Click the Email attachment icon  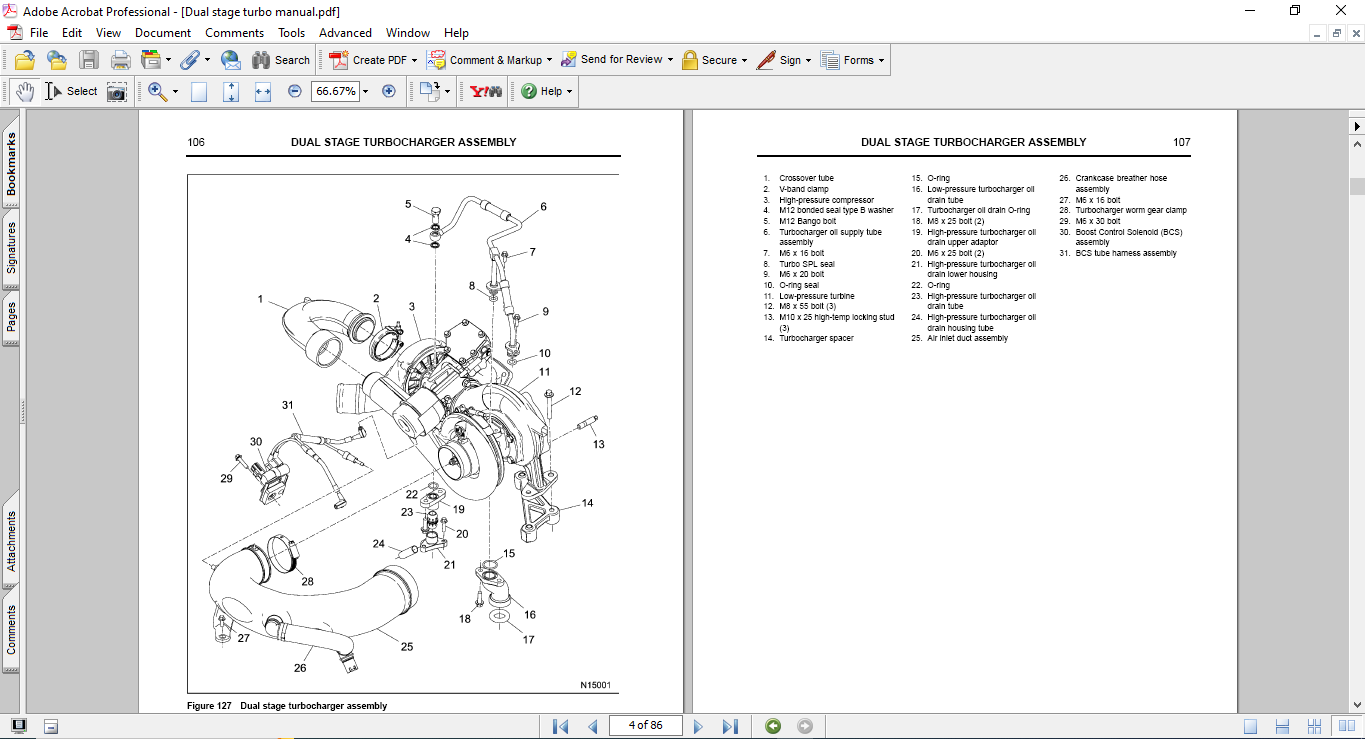tap(231, 60)
